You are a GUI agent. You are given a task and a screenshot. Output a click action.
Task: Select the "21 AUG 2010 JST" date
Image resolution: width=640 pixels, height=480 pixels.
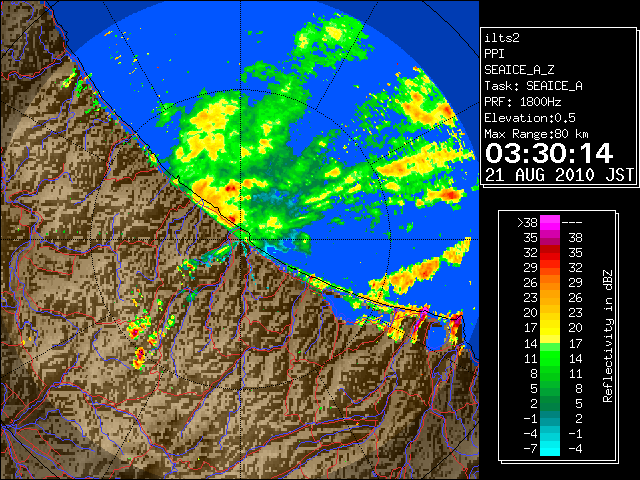(x=560, y=175)
